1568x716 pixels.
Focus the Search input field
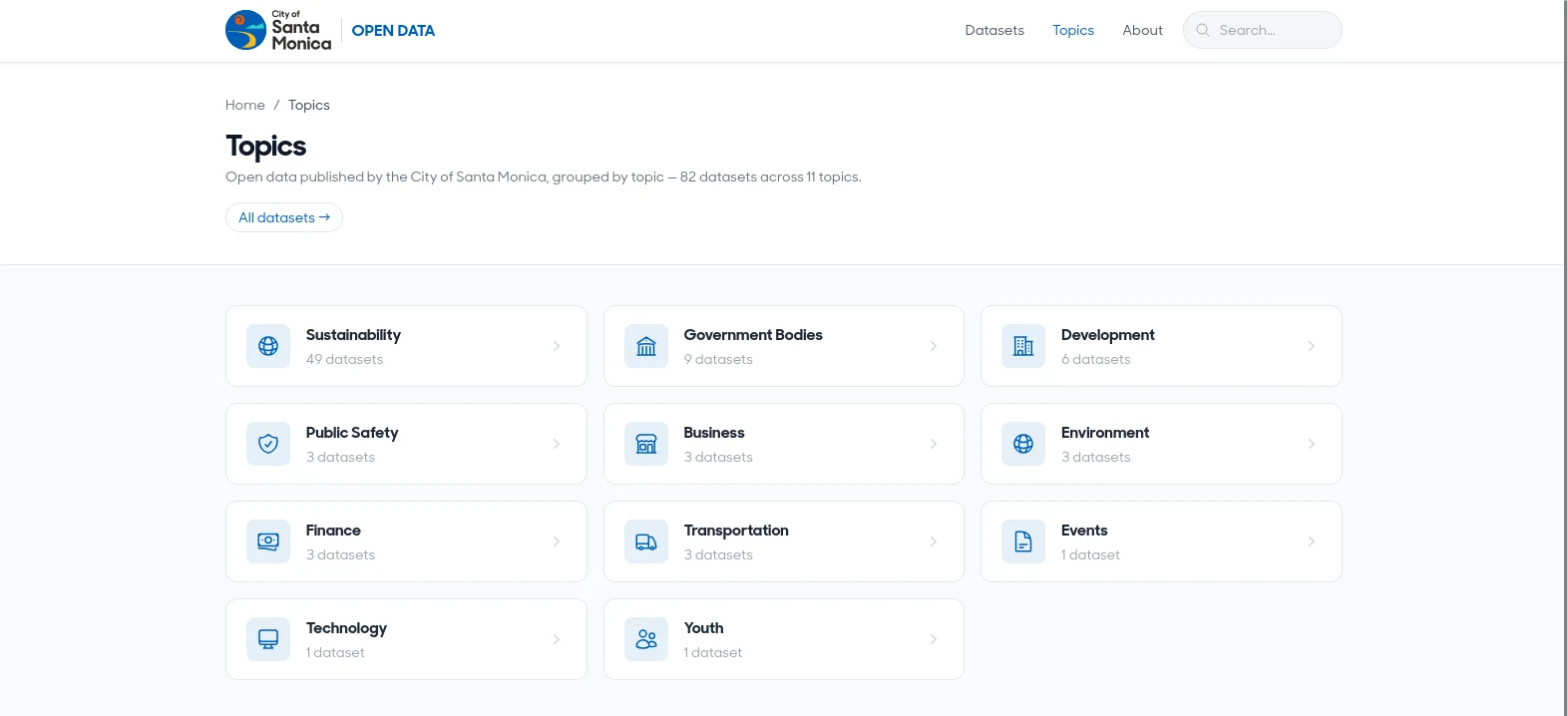click(1263, 30)
